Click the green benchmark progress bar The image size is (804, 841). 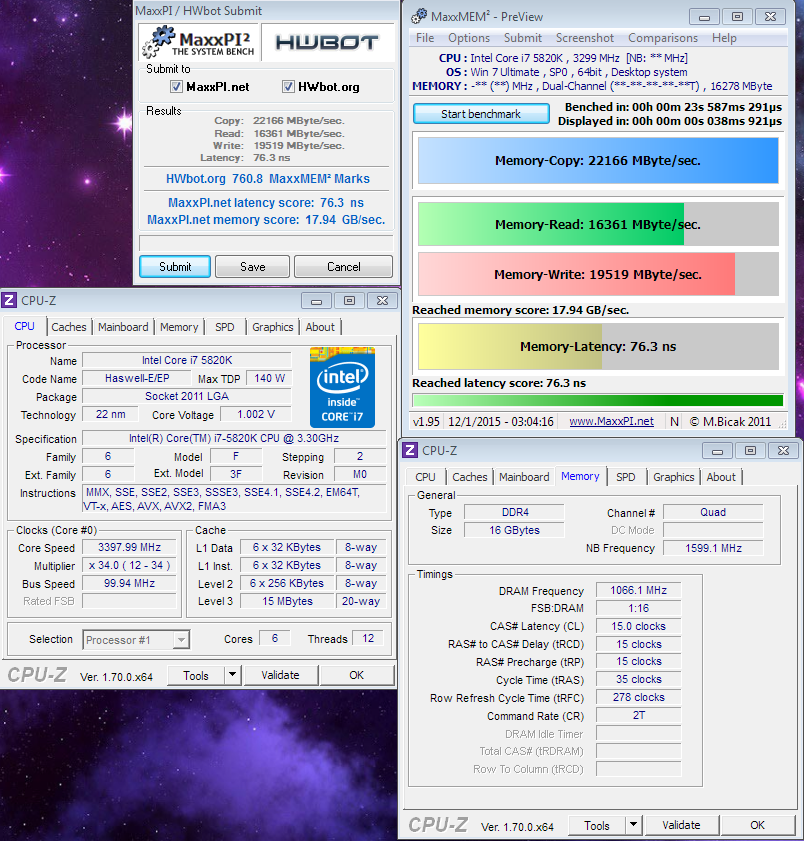coord(598,400)
